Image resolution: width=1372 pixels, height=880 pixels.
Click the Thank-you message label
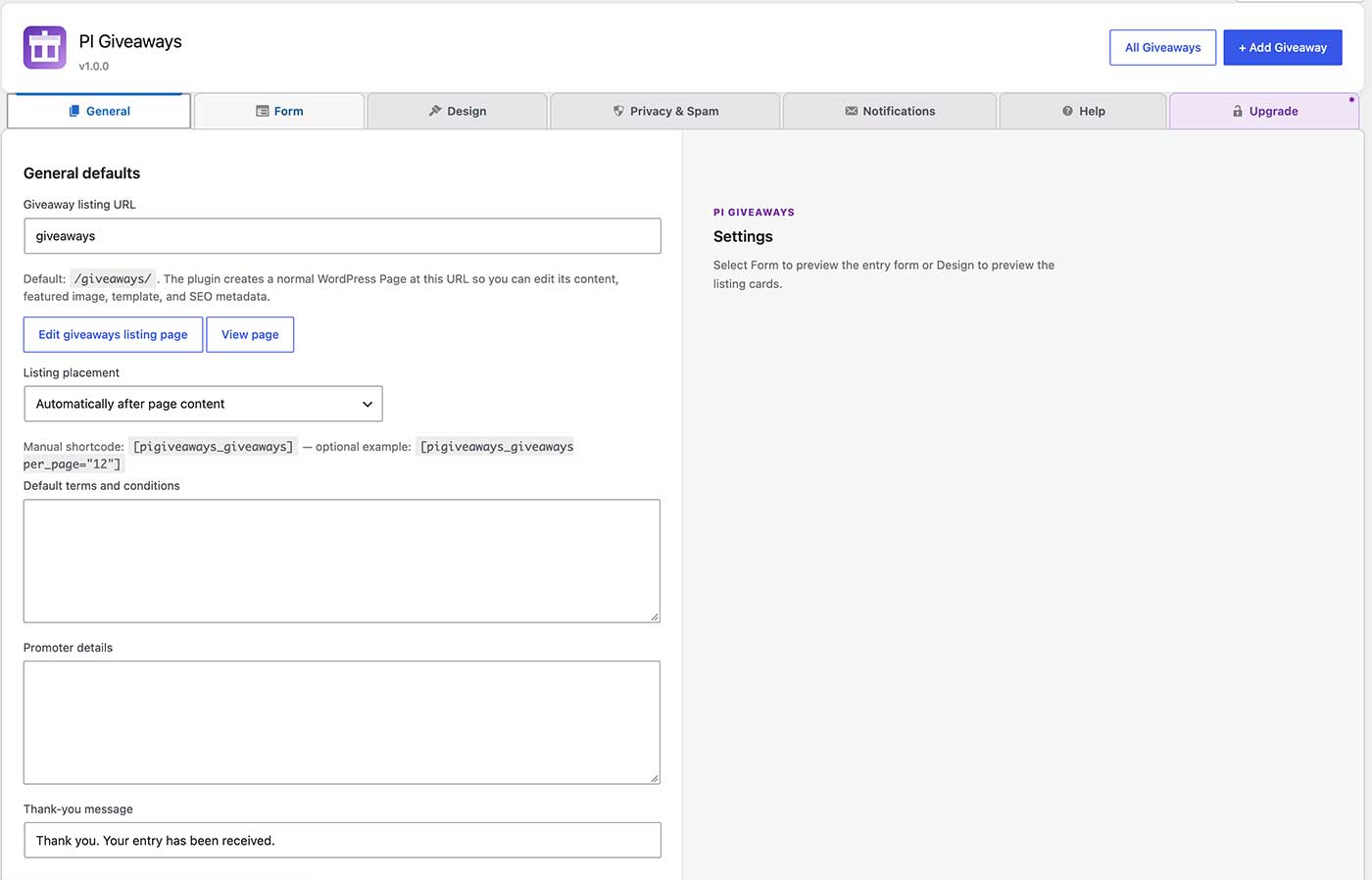tap(78, 808)
